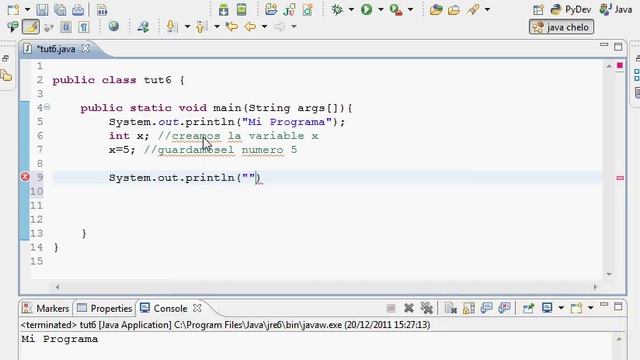
Task: Toggle Mark Occurrences highlighter
Action: click(x=31, y=27)
